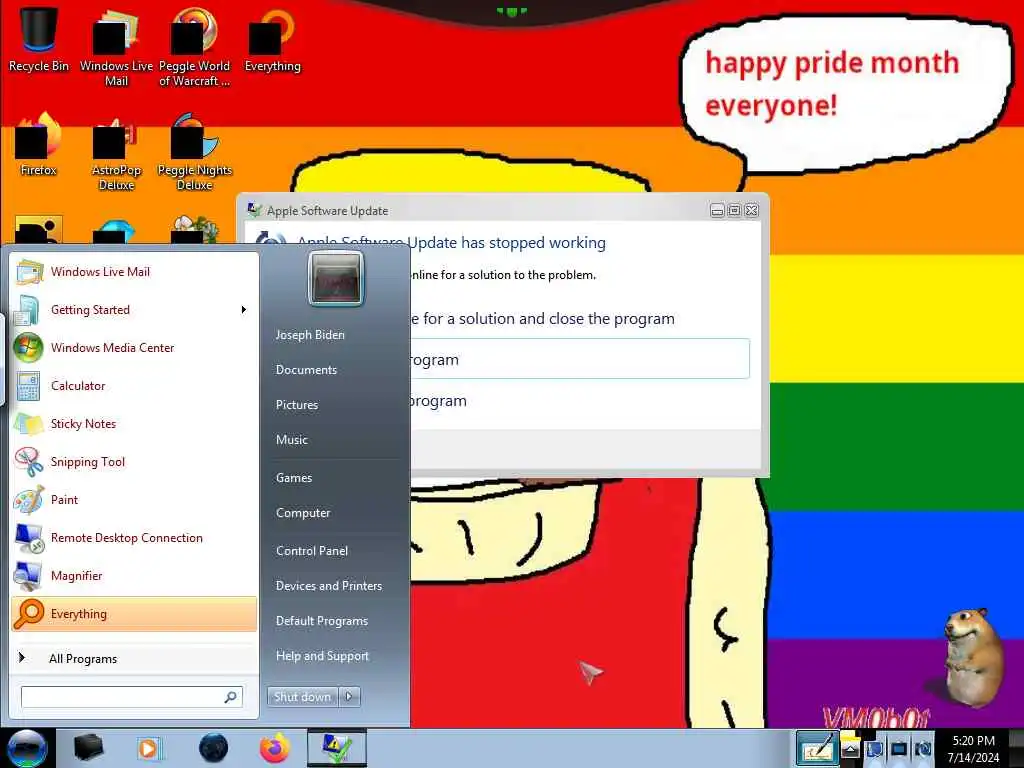Expand Getting Started submenu arrow
Viewport: 1024px width, 768px height.
pyautogui.click(x=244, y=310)
